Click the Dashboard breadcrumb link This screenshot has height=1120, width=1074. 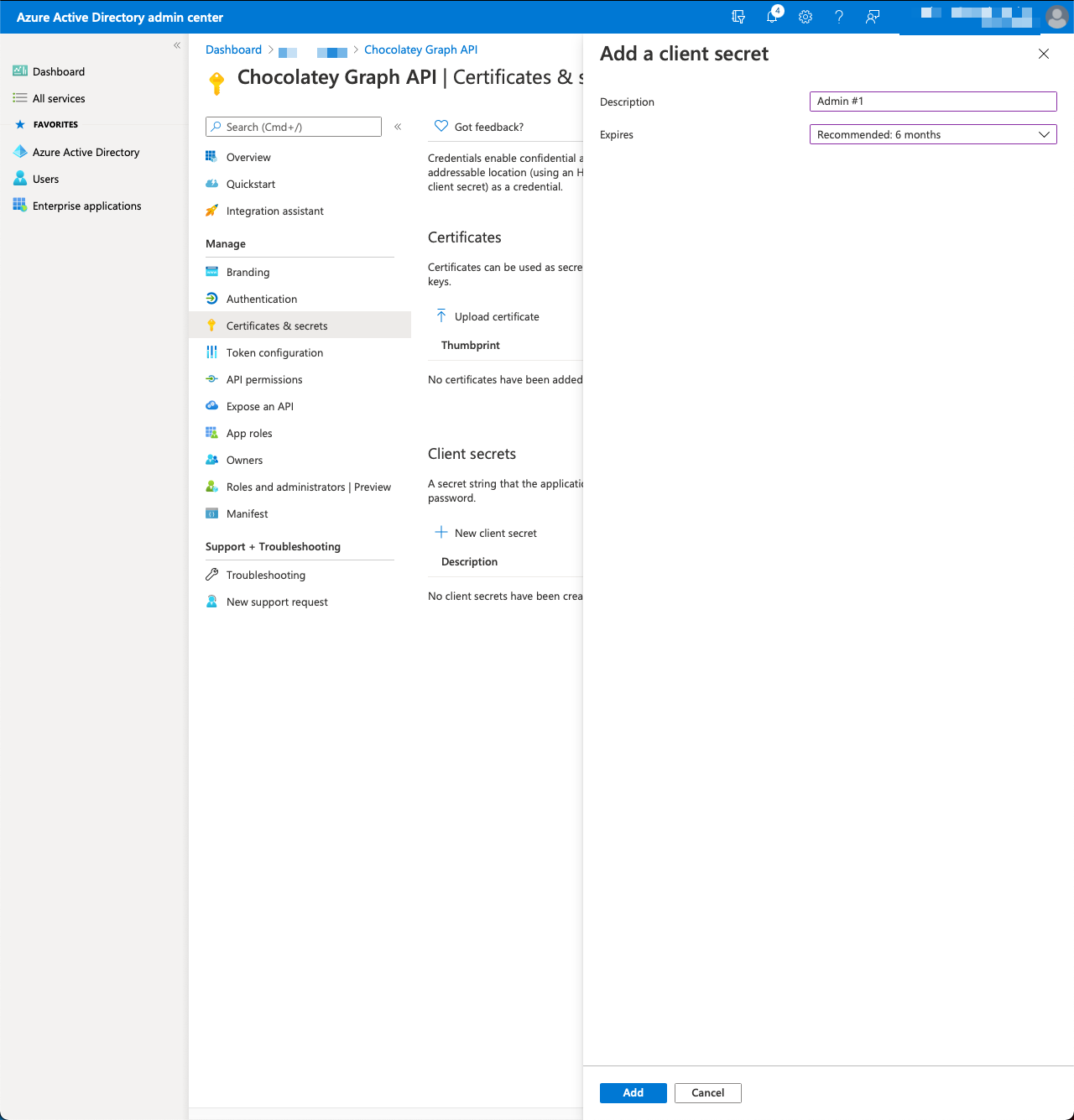[233, 49]
